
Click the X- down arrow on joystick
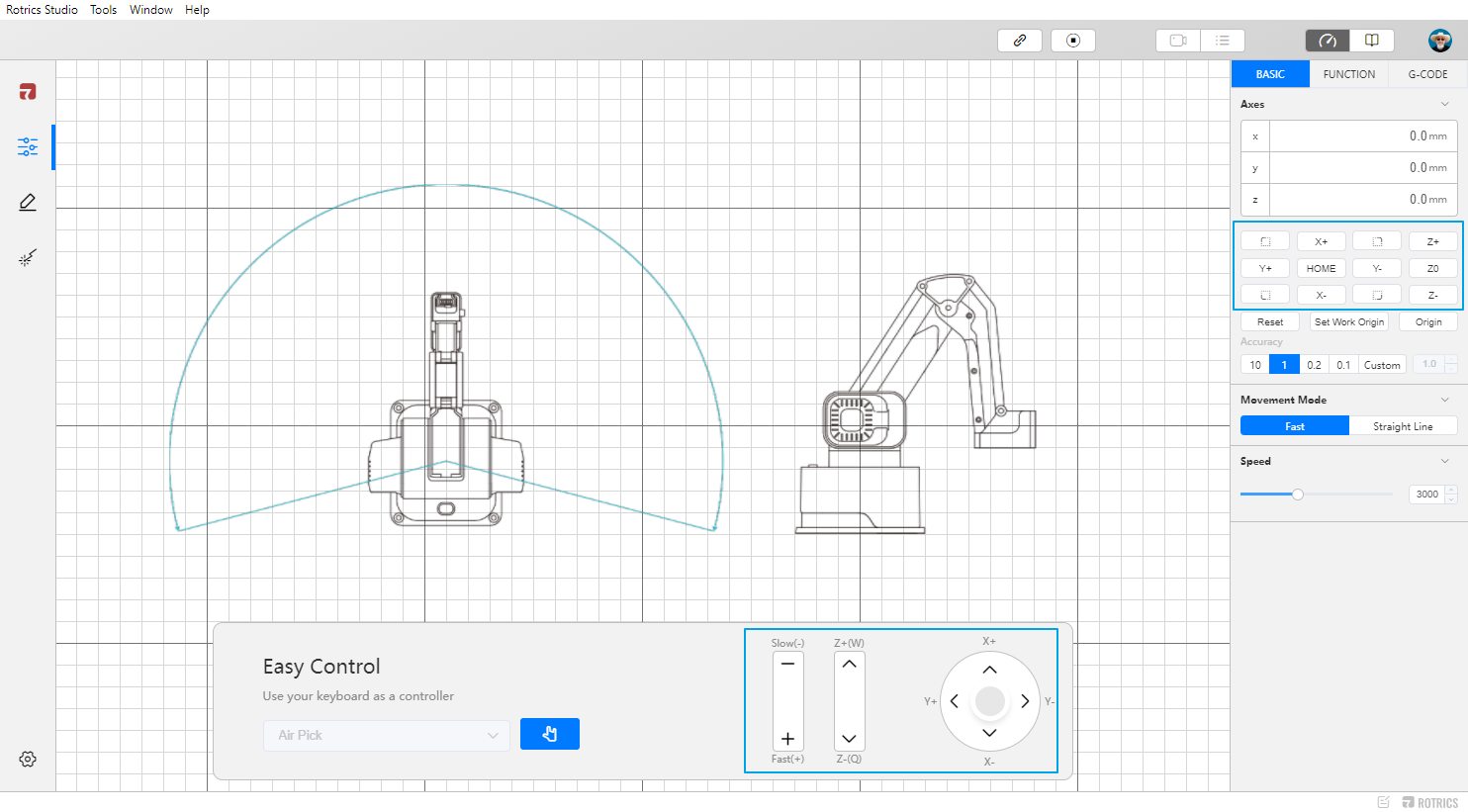click(989, 733)
